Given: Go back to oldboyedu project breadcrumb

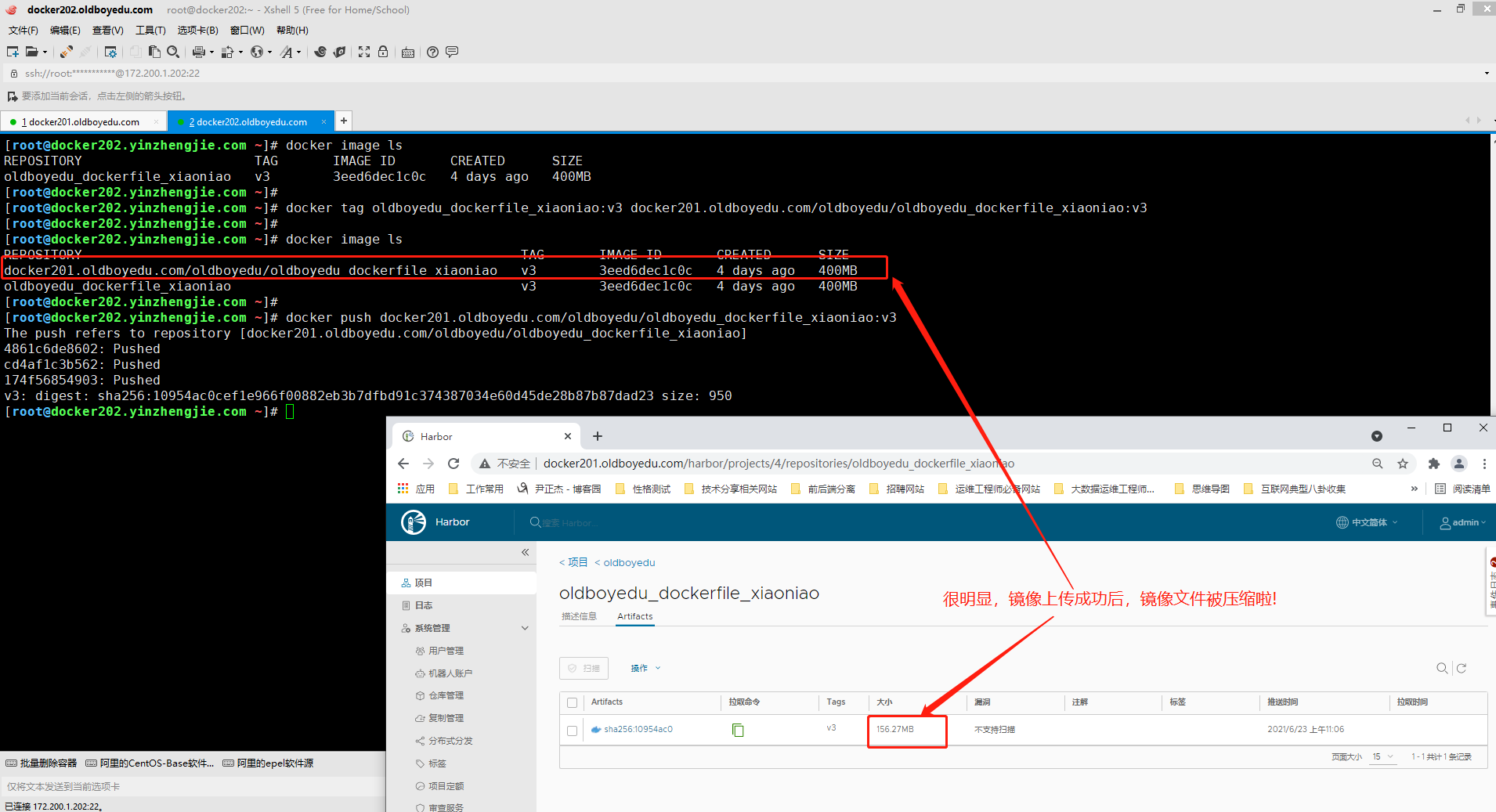Looking at the screenshot, I should [628, 562].
